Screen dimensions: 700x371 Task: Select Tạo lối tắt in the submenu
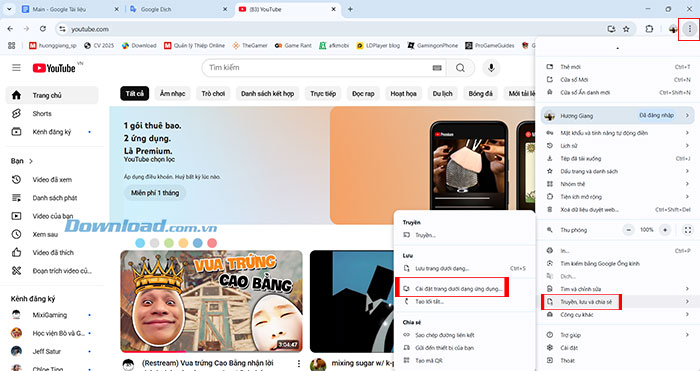click(x=464, y=301)
